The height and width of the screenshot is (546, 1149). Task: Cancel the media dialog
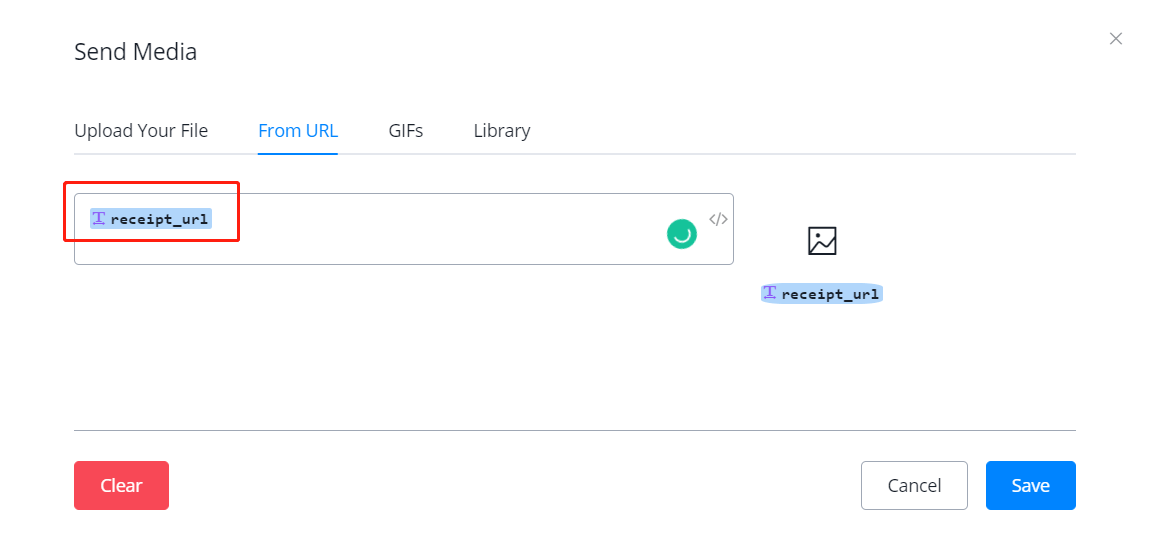click(x=914, y=486)
